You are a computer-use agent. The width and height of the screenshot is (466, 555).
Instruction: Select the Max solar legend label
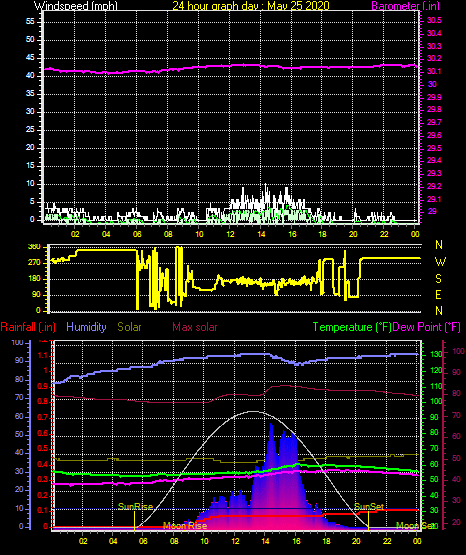[195, 327]
